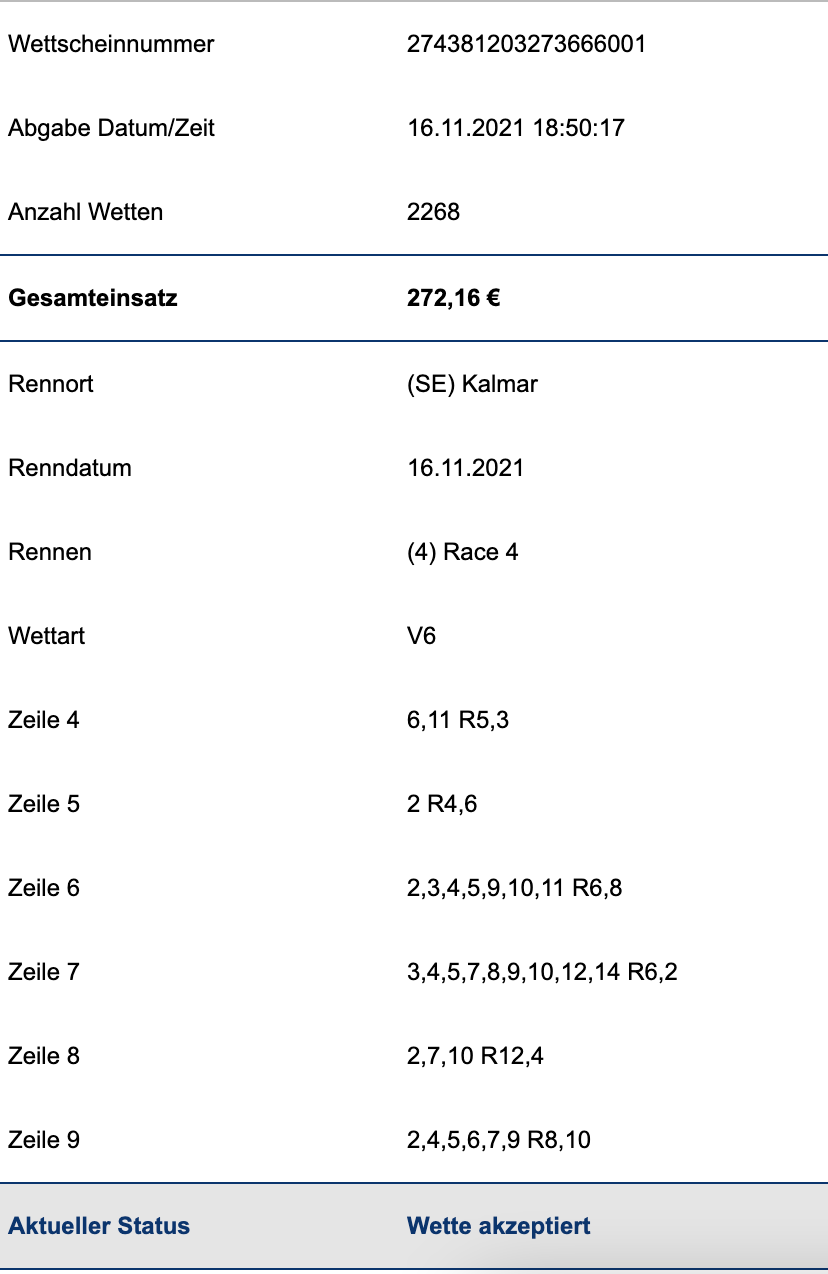Click the Anzahl Wetten value 2268
828x1274 pixels.
point(433,212)
